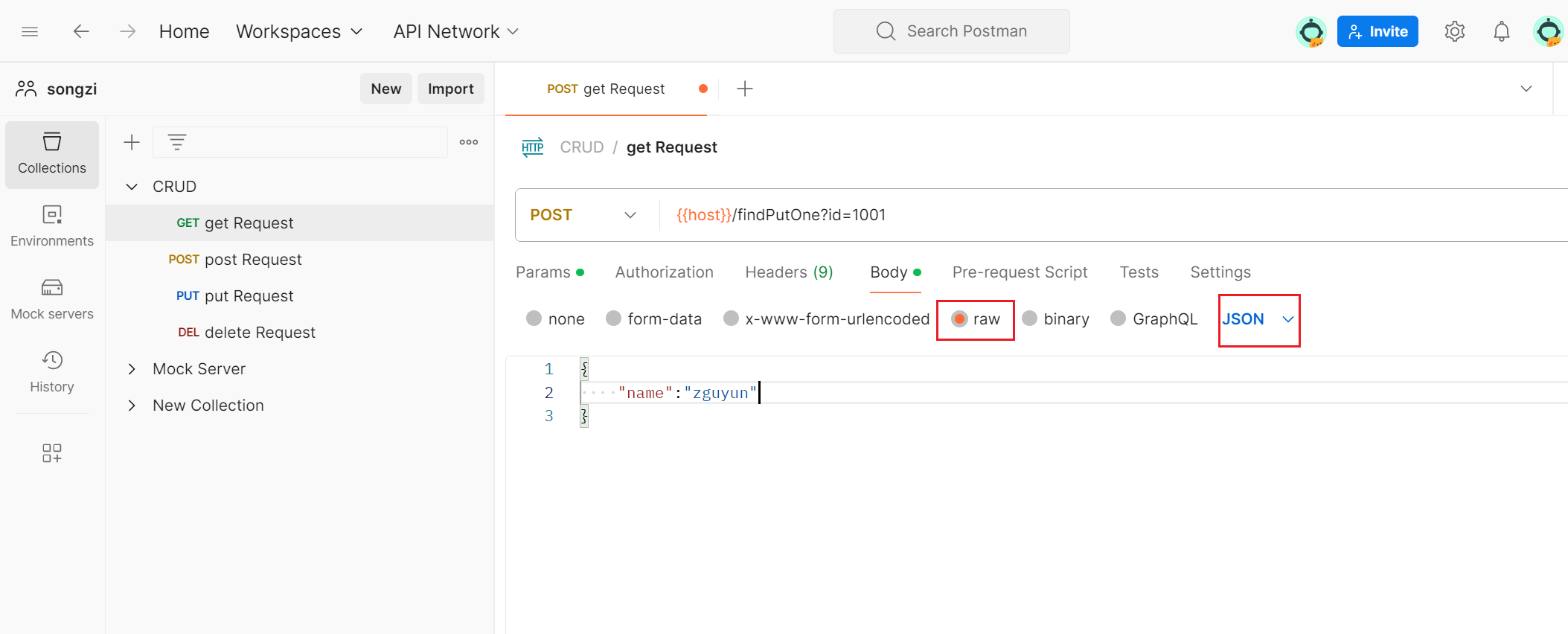
Task: Click the configure sidebar apps icon
Action: pyautogui.click(x=52, y=453)
